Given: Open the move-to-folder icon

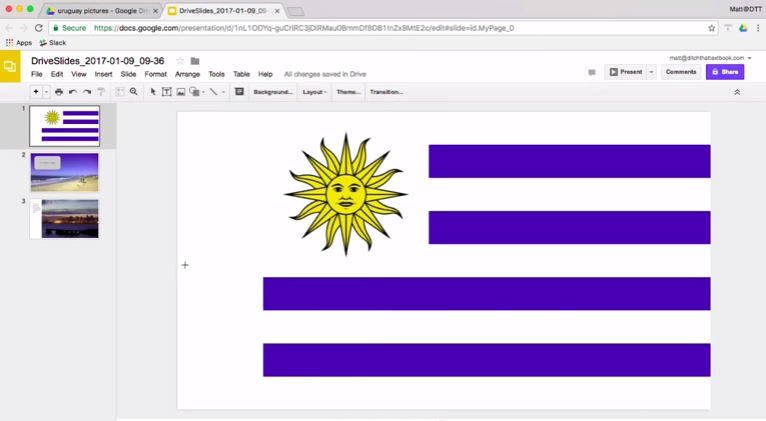Looking at the screenshot, I should 195,61.
